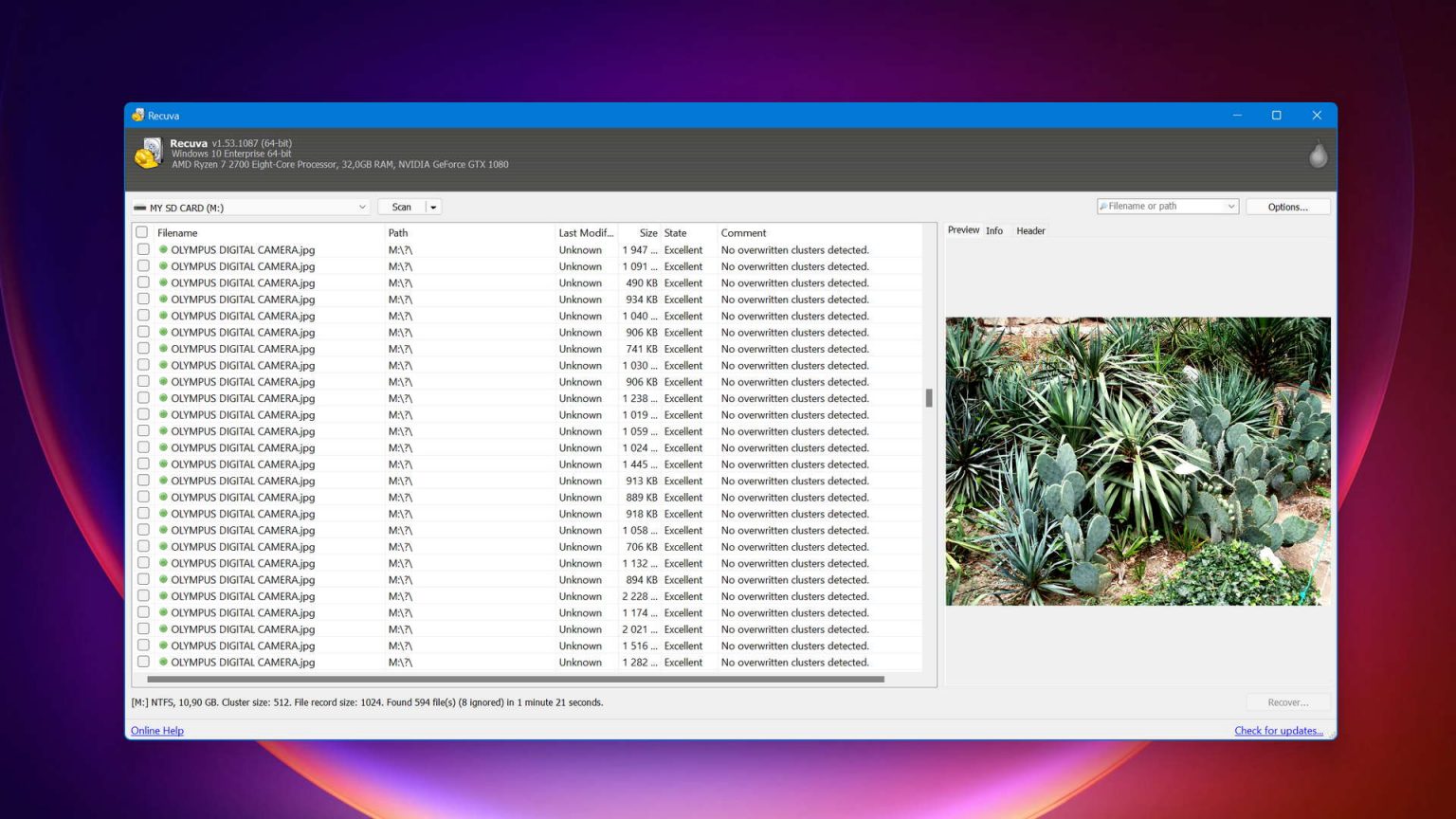
Task: Click the Recuva logo in the info banner
Action: pyautogui.click(x=149, y=154)
